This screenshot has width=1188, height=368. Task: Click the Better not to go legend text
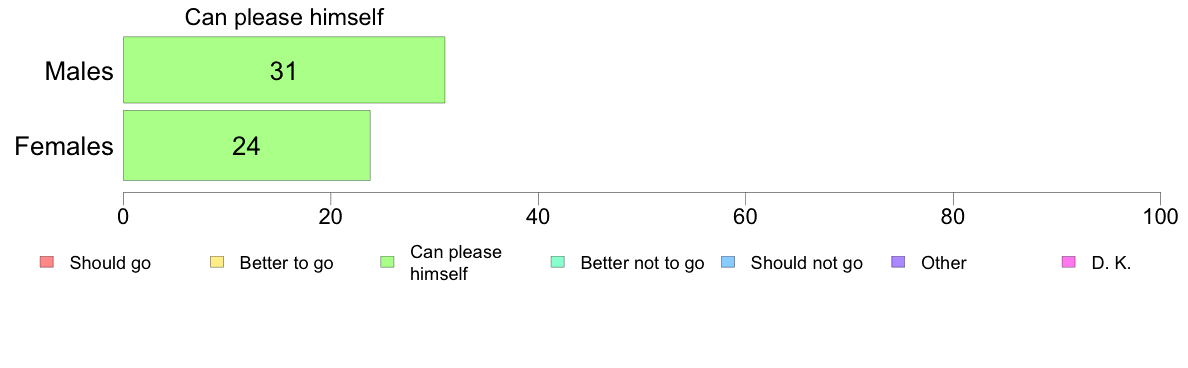[642, 264]
